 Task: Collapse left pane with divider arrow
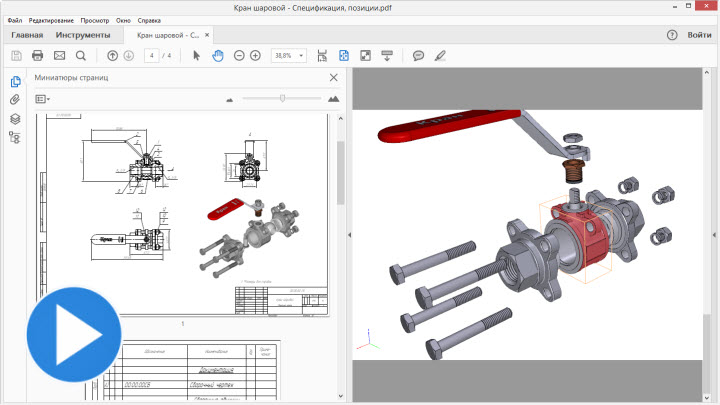coord(349,234)
